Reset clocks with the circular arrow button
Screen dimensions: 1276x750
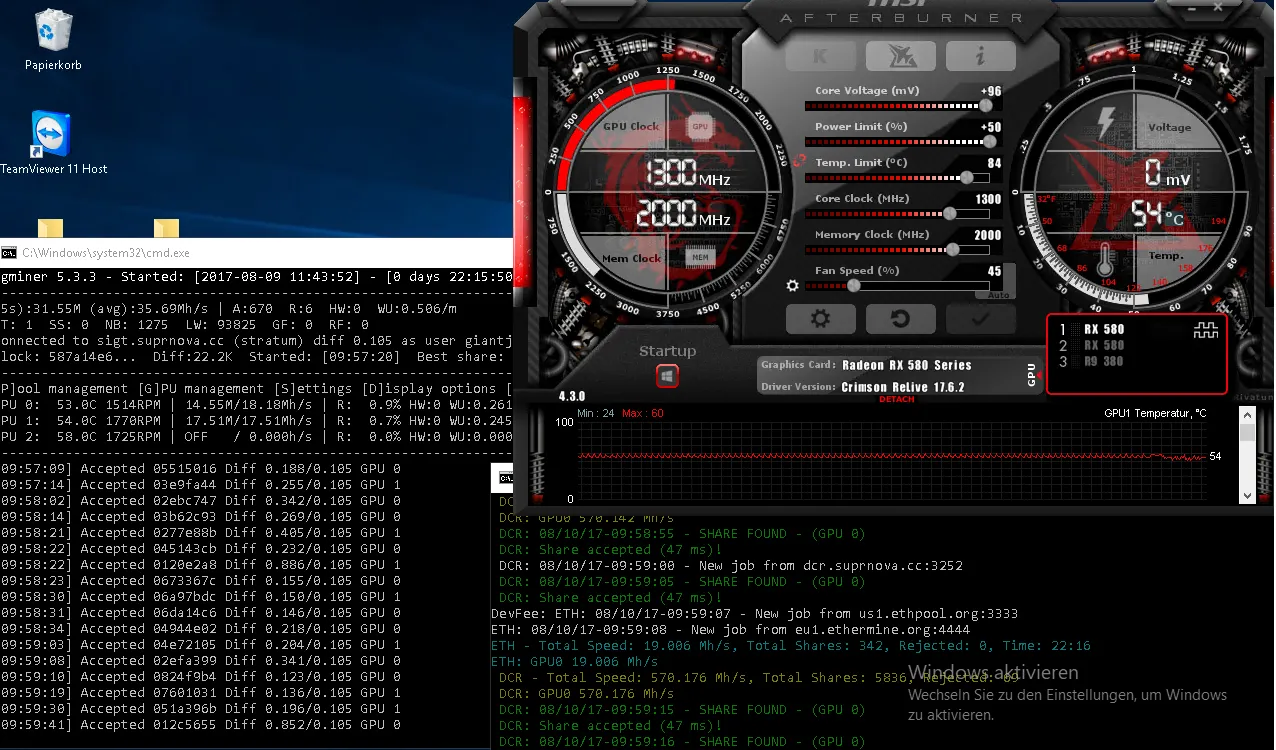(900, 319)
